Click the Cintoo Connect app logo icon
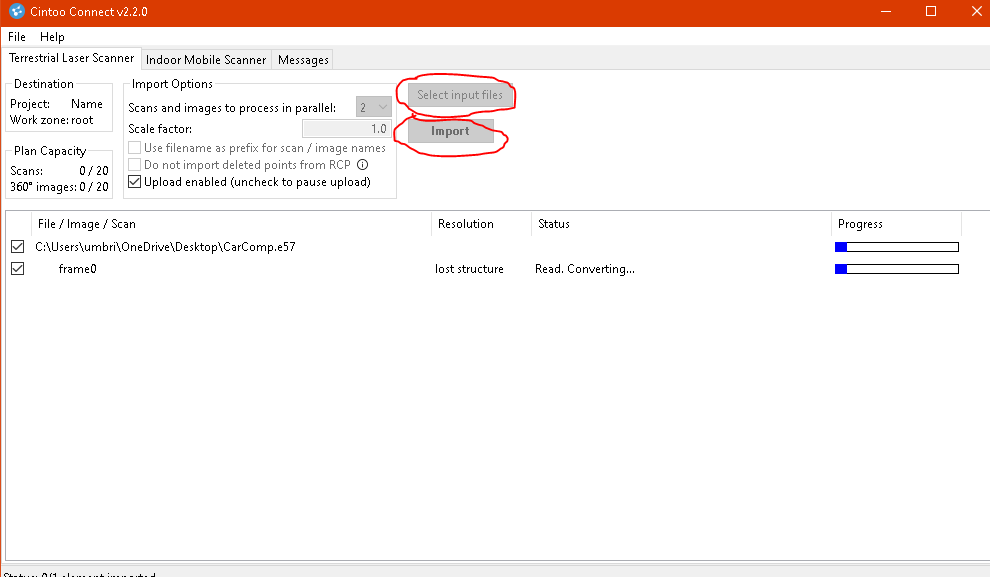 16,11
